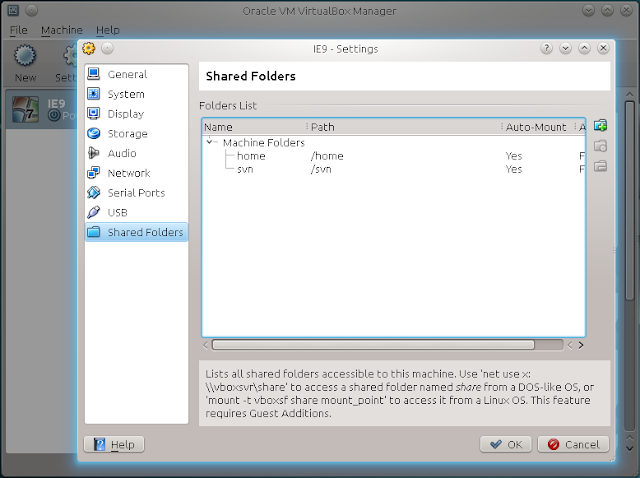The width and height of the screenshot is (640, 478).
Task: Click the Manager window menu icon
Action: click(13, 11)
